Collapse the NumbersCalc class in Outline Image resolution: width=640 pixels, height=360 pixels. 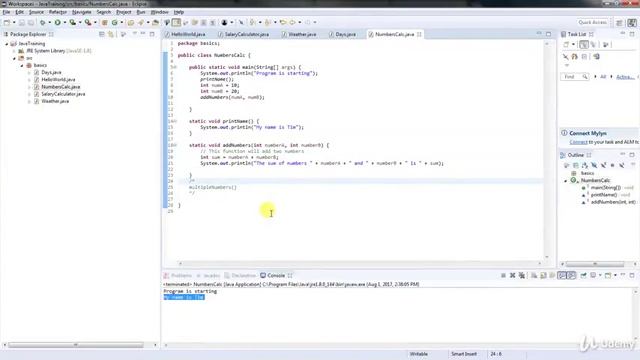pyautogui.click(x=566, y=181)
